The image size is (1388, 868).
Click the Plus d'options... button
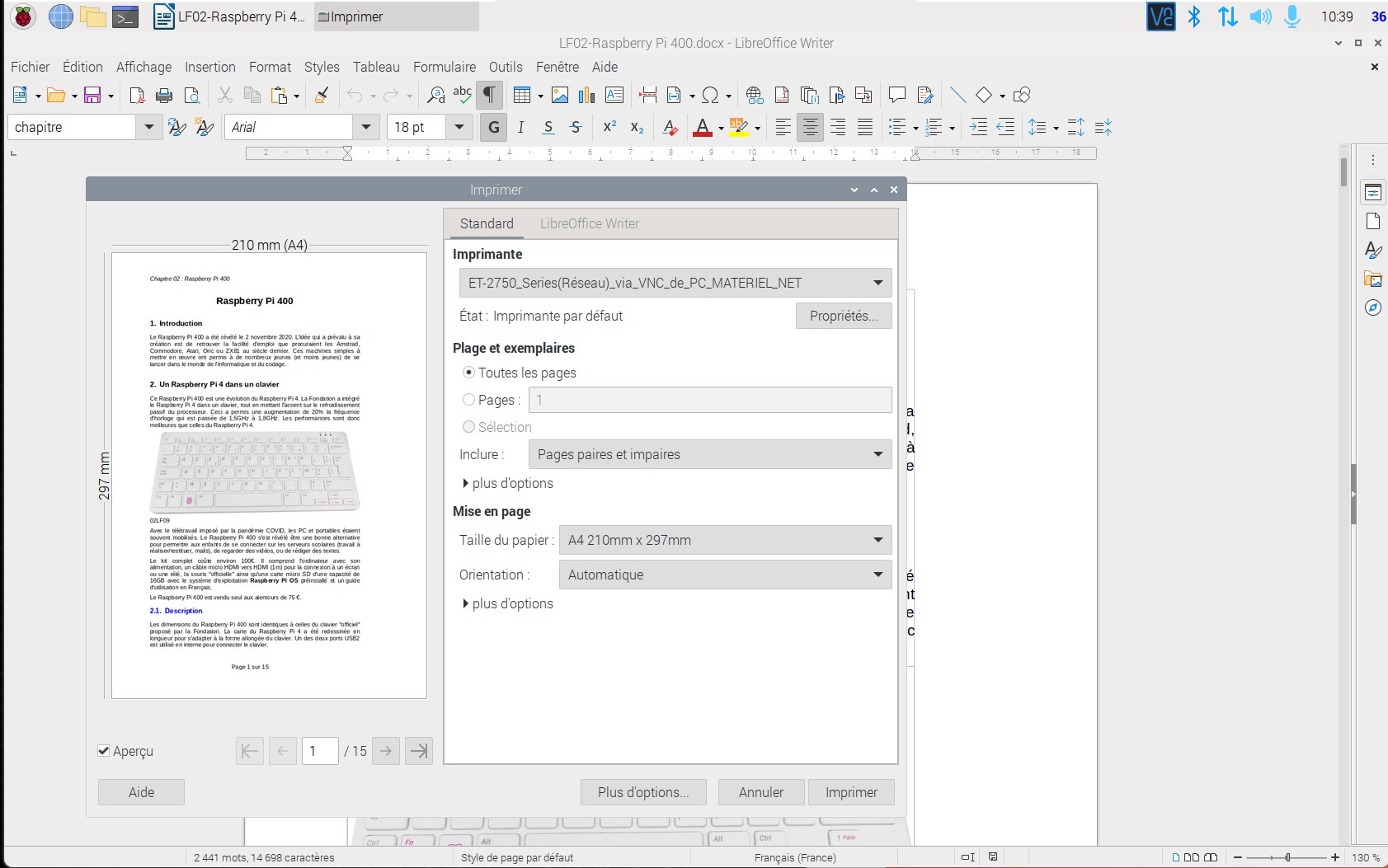click(643, 792)
